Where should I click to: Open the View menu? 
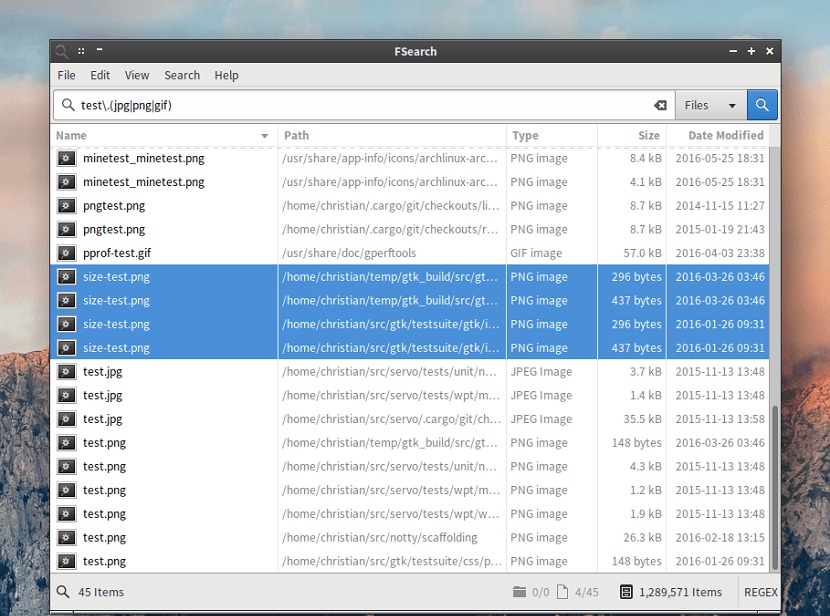click(137, 75)
